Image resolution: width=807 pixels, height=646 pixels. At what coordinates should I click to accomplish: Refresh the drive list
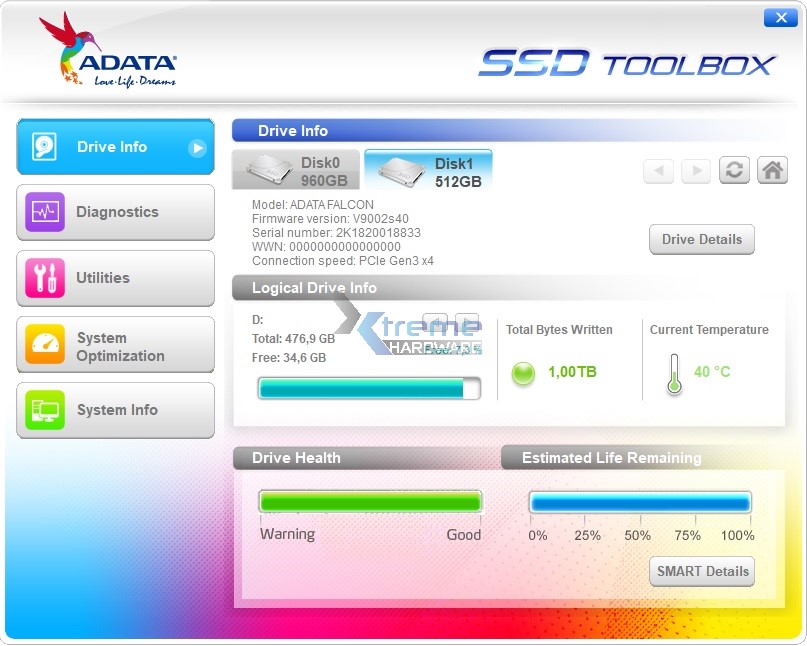[734, 170]
